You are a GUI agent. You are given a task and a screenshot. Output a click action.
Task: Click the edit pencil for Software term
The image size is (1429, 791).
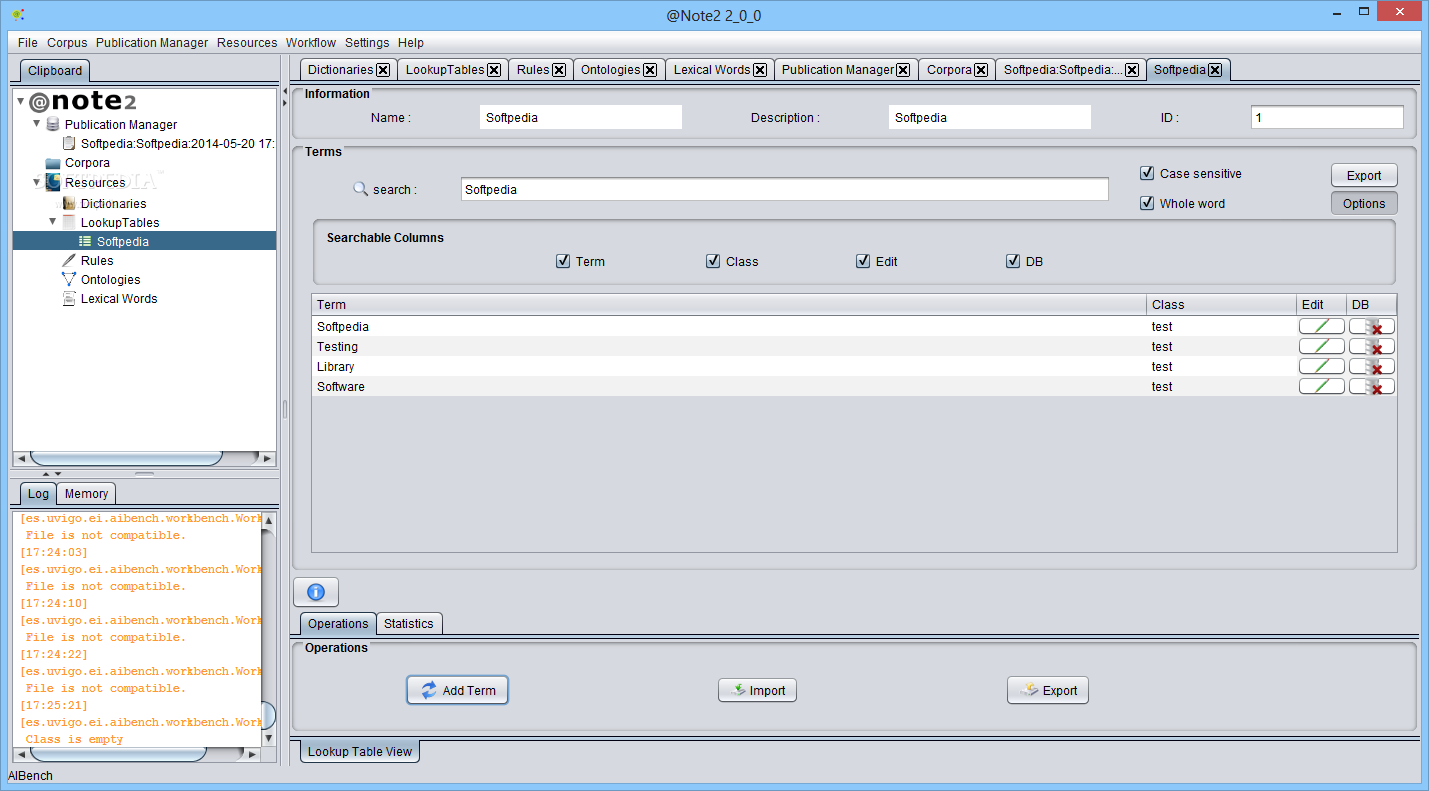1322,386
